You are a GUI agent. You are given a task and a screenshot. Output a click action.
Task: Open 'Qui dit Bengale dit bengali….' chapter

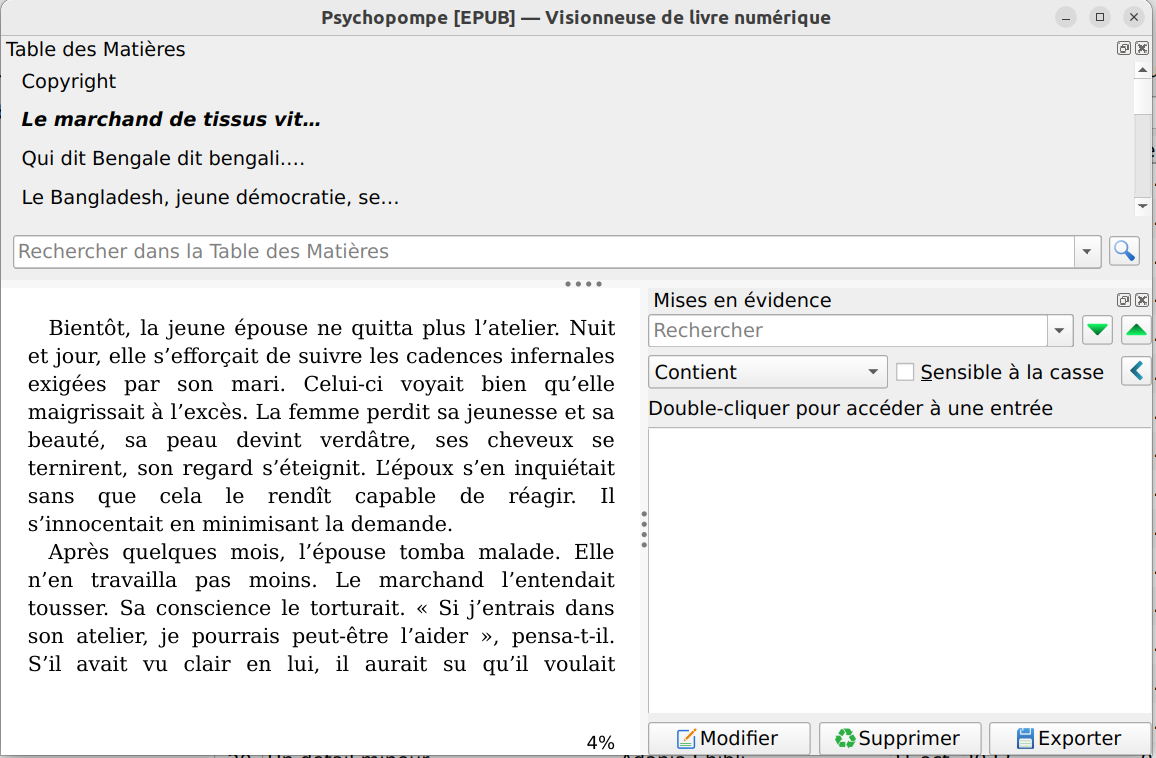click(163, 159)
